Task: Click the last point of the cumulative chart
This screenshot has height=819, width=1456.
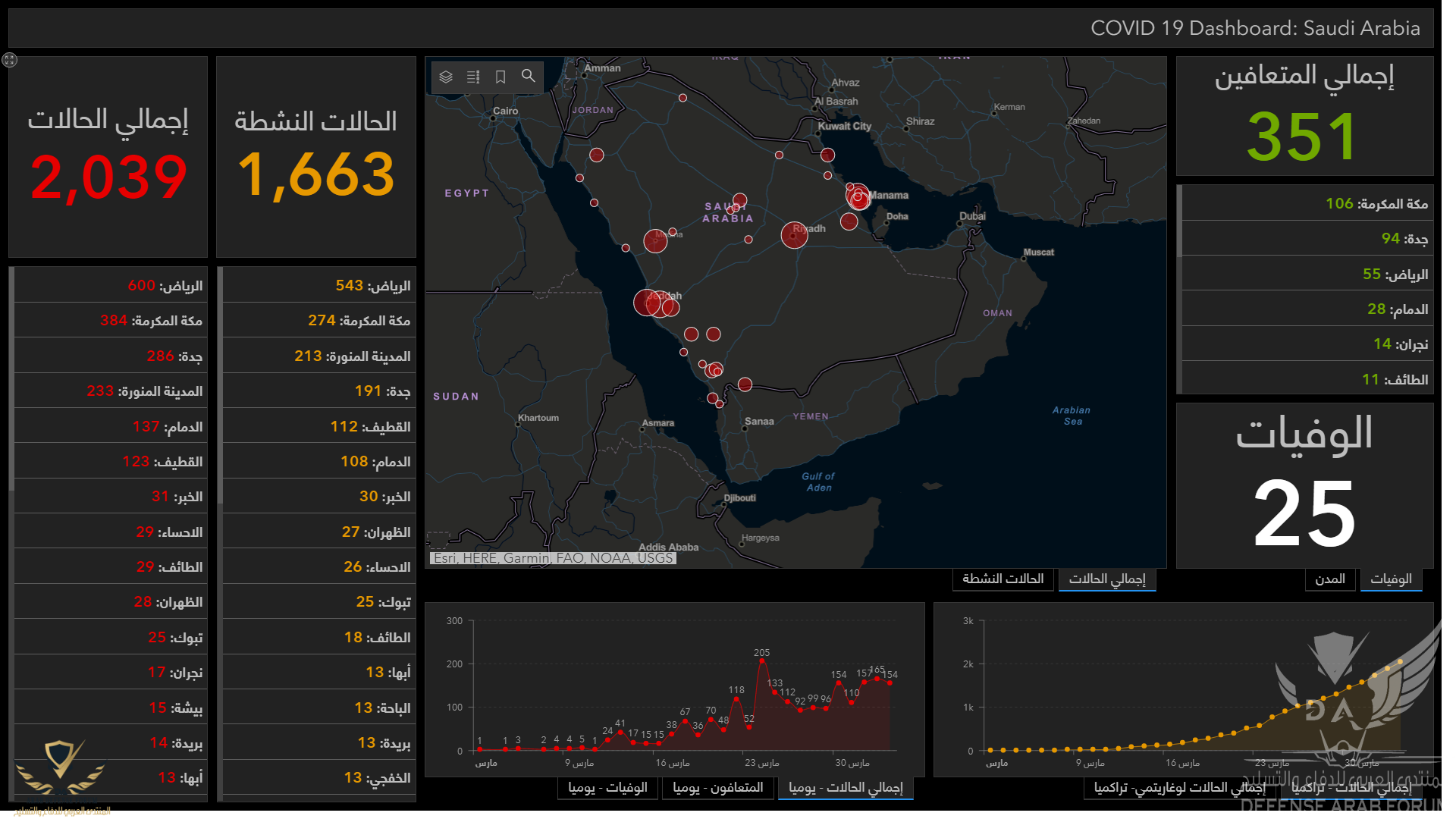Action: click(1400, 661)
